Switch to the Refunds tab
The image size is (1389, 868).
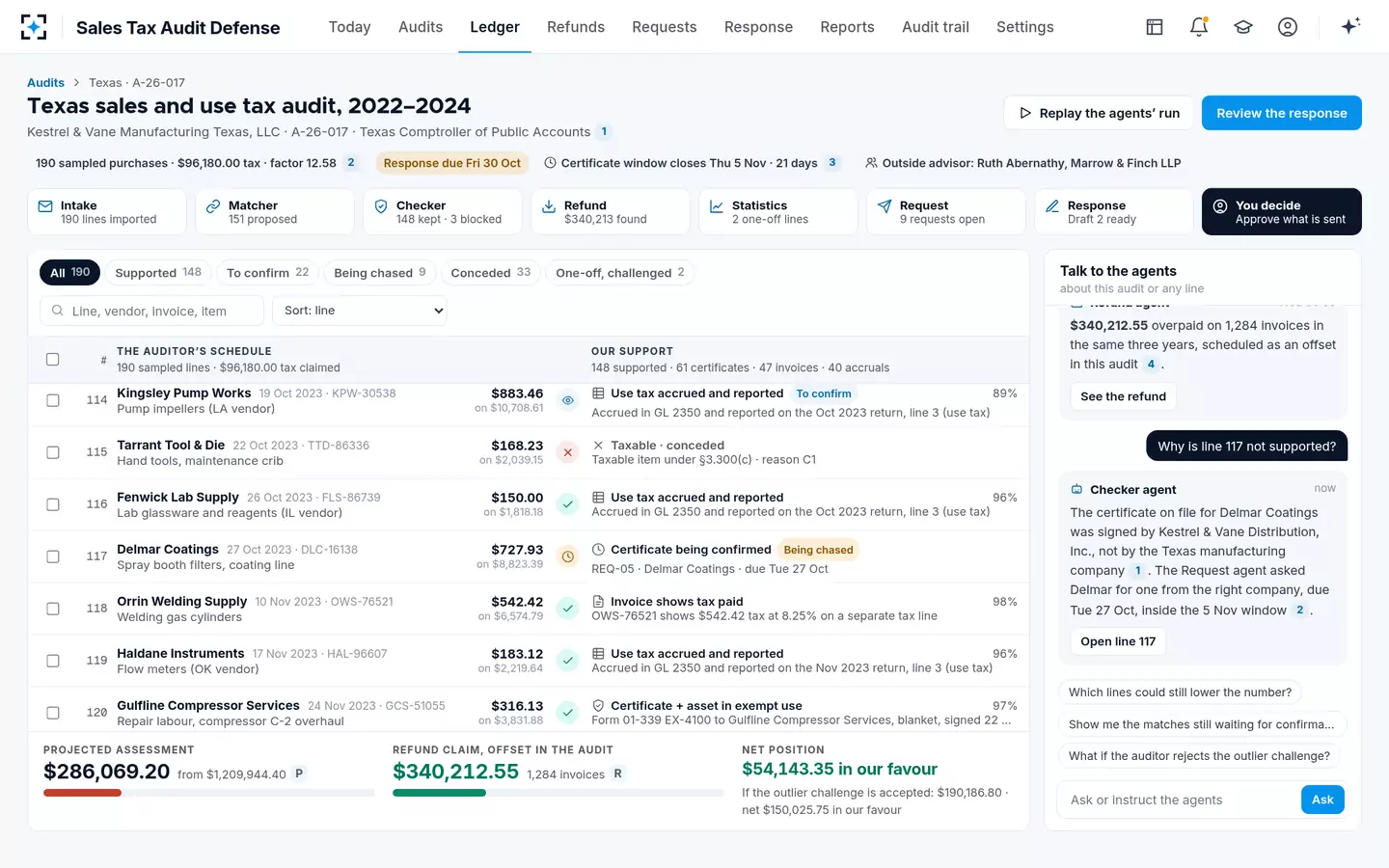pos(576,27)
